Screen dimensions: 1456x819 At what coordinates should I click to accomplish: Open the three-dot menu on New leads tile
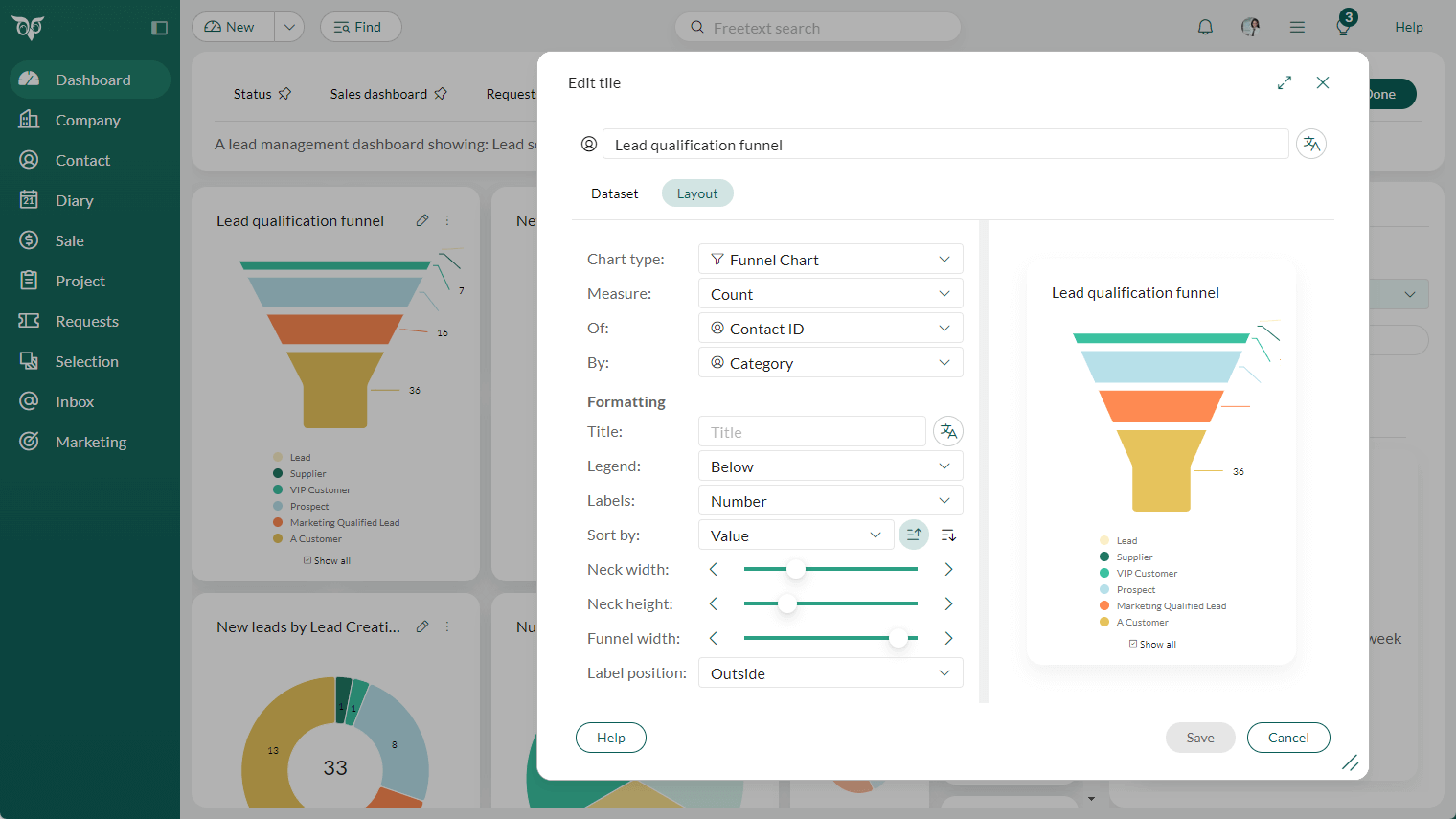point(446,626)
